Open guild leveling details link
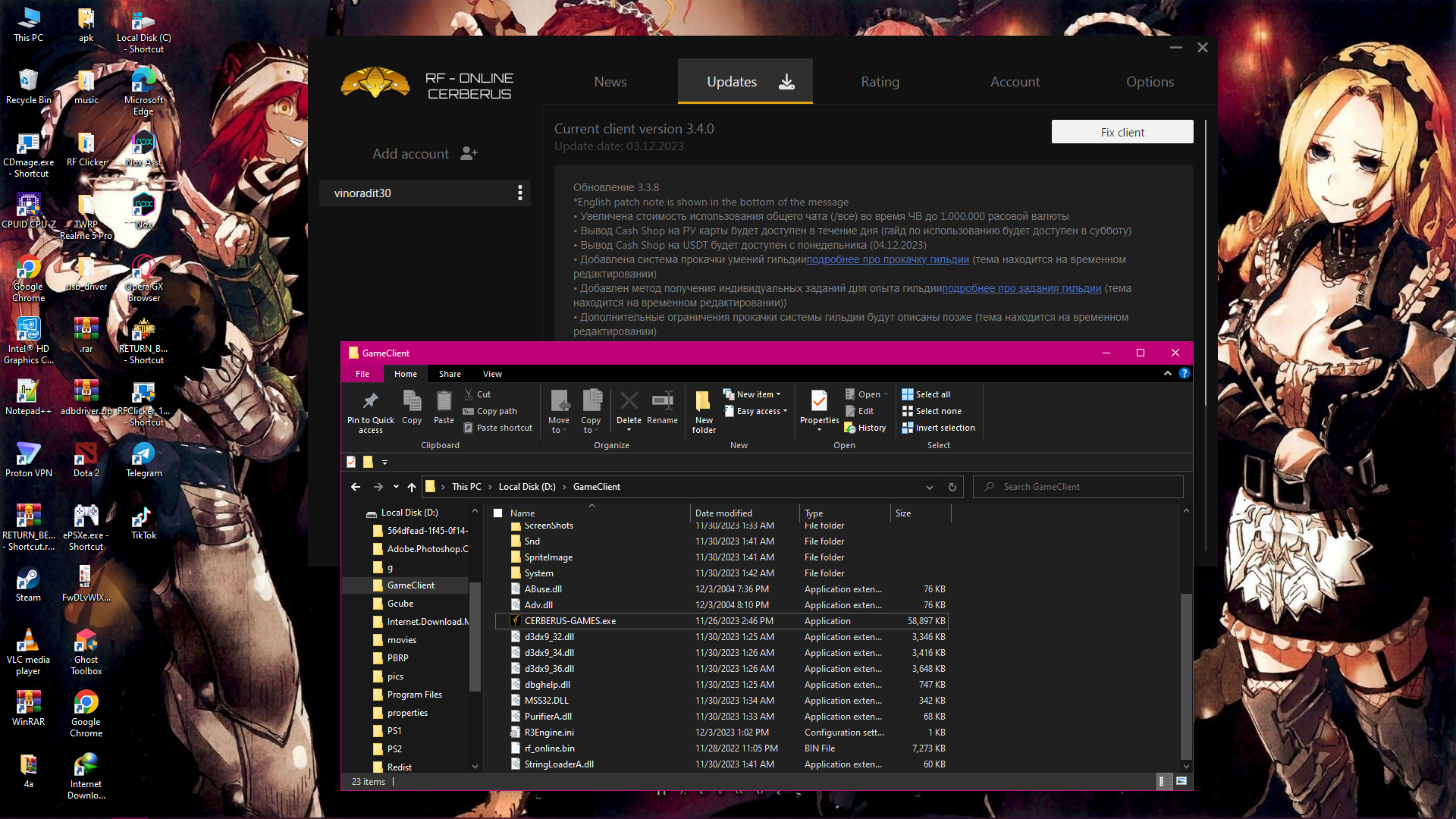Image resolution: width=1456 pixels, height=819 pixels. point(887,259)
